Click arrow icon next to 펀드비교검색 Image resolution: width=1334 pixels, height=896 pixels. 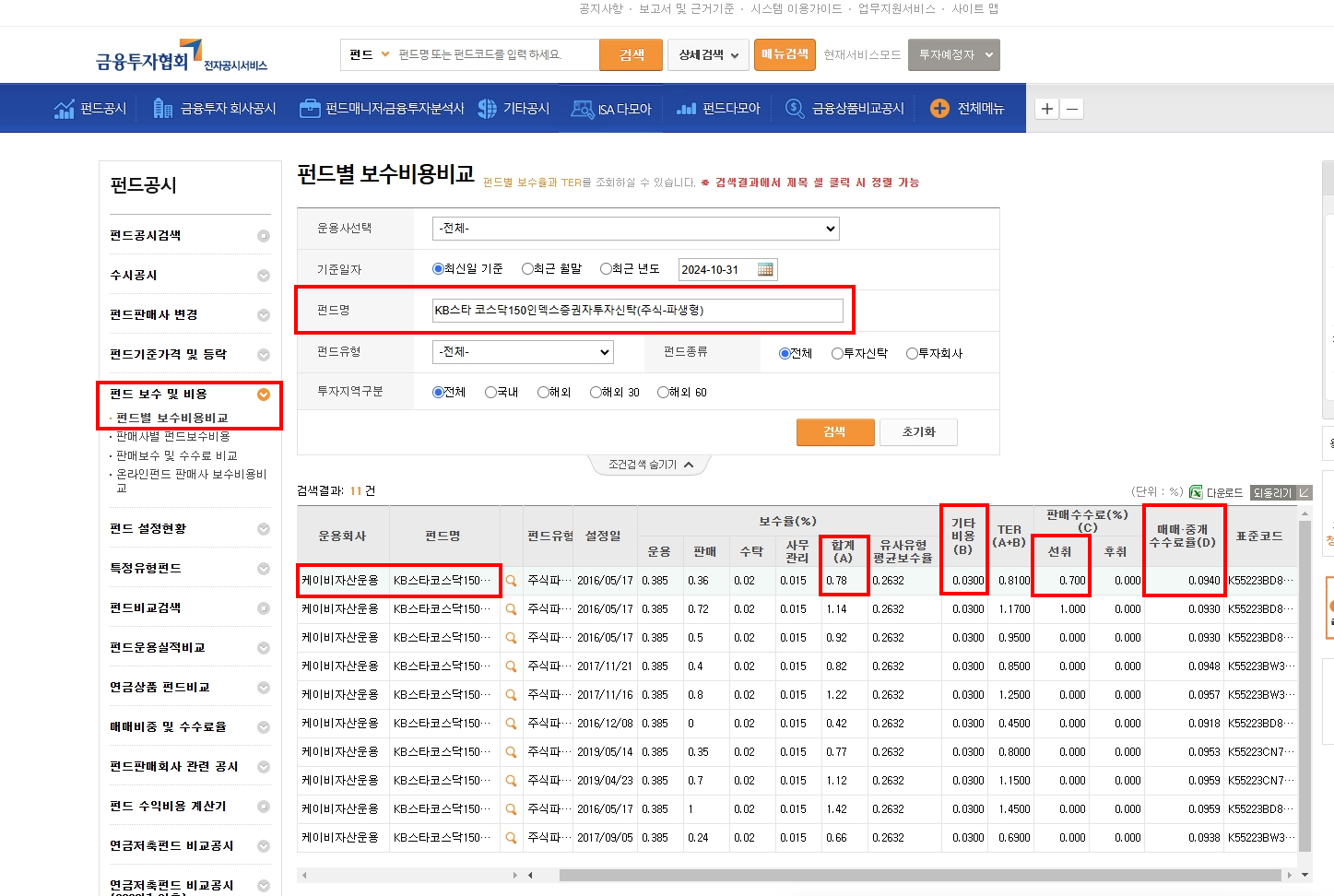point(264,608)
